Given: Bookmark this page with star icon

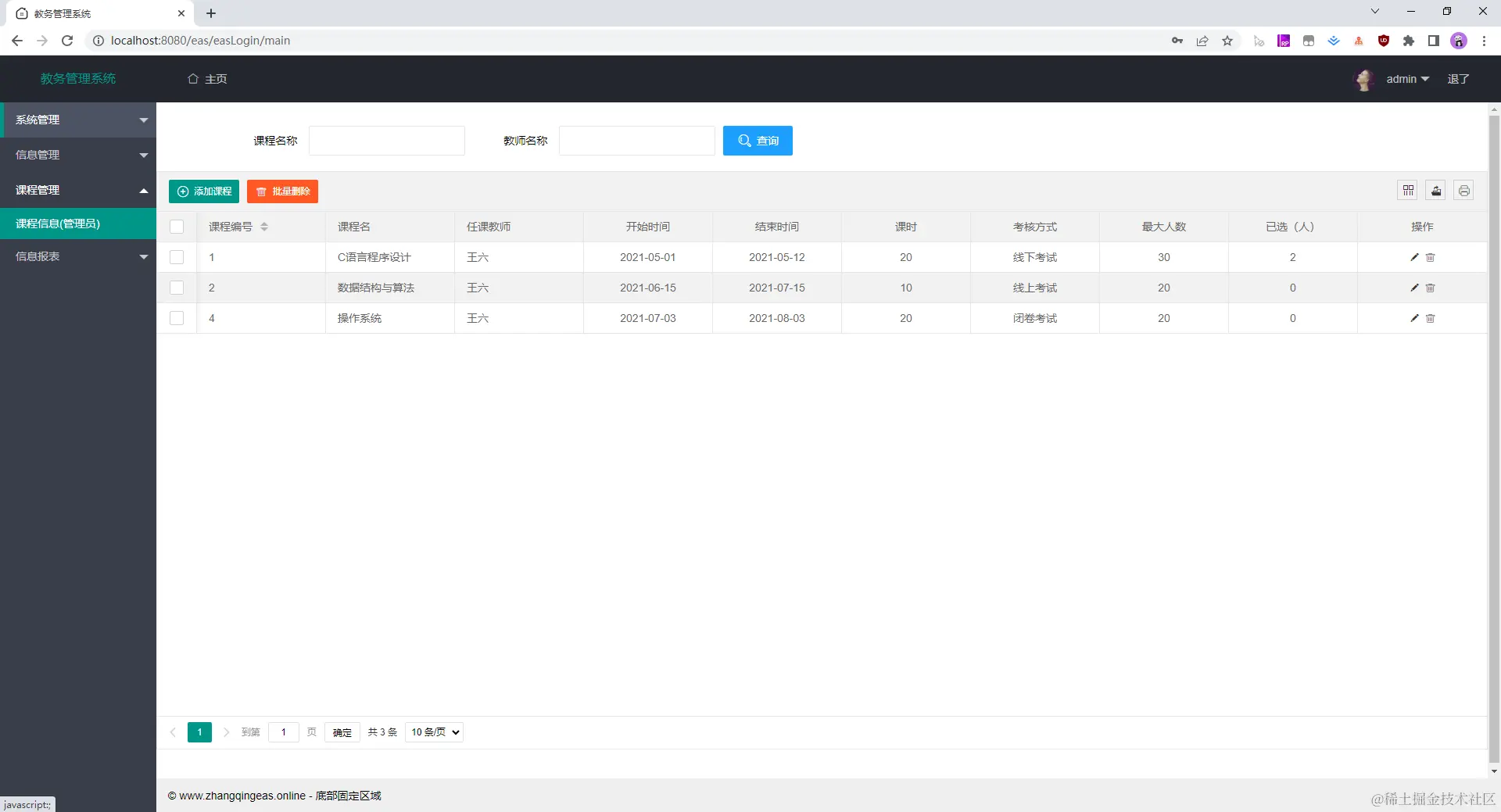Looking at the screenshot, I should [1227, 41].
